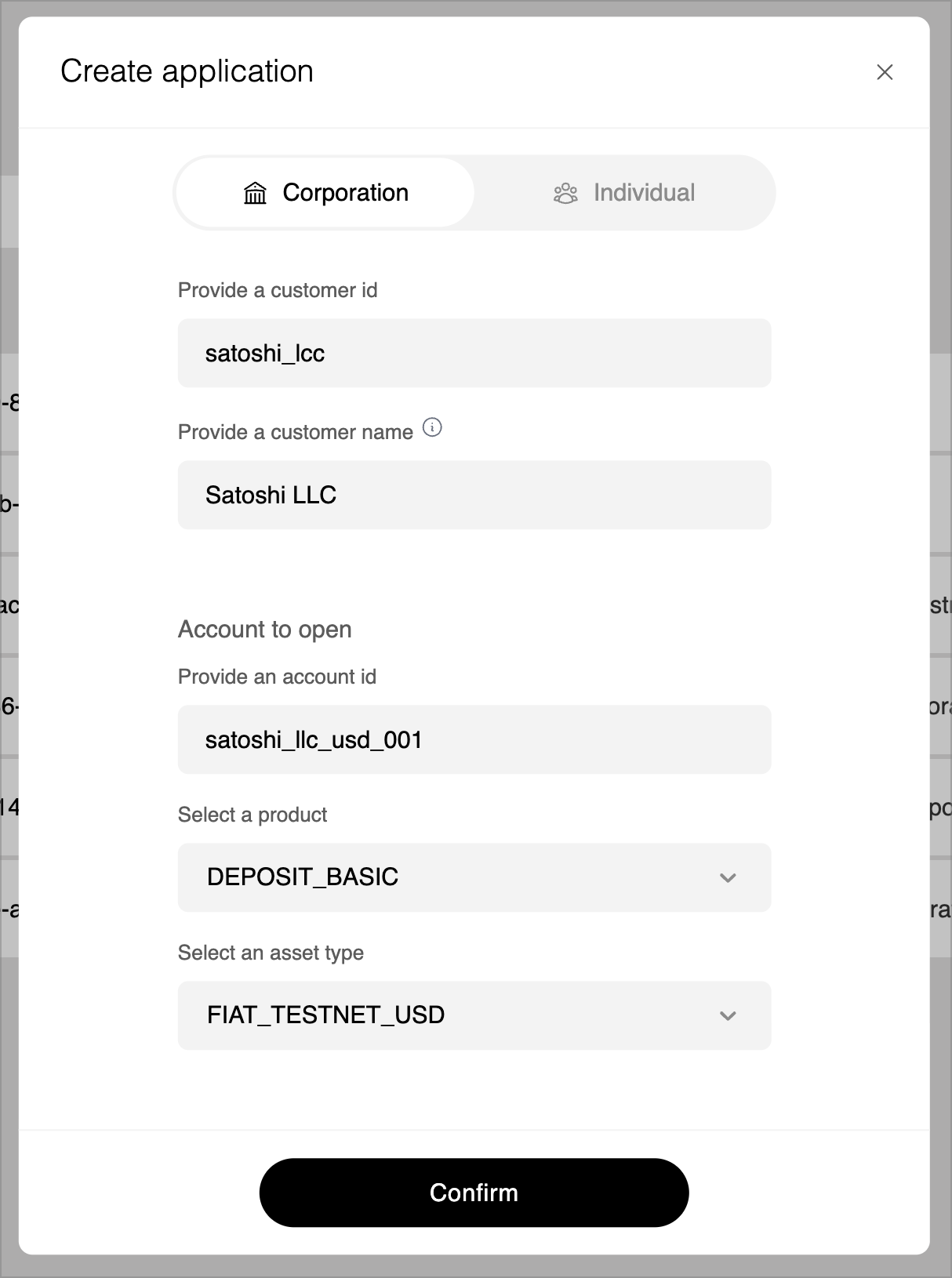
Task: Click the Create application dialog title
Action: pos(187,71)
